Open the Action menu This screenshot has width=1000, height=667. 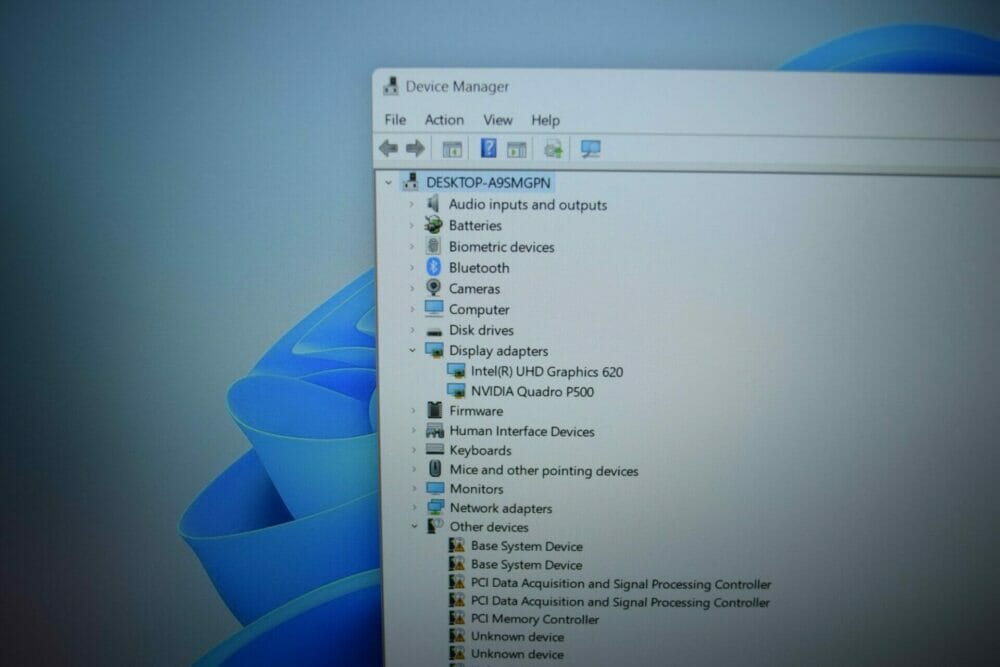pos(445,120)
